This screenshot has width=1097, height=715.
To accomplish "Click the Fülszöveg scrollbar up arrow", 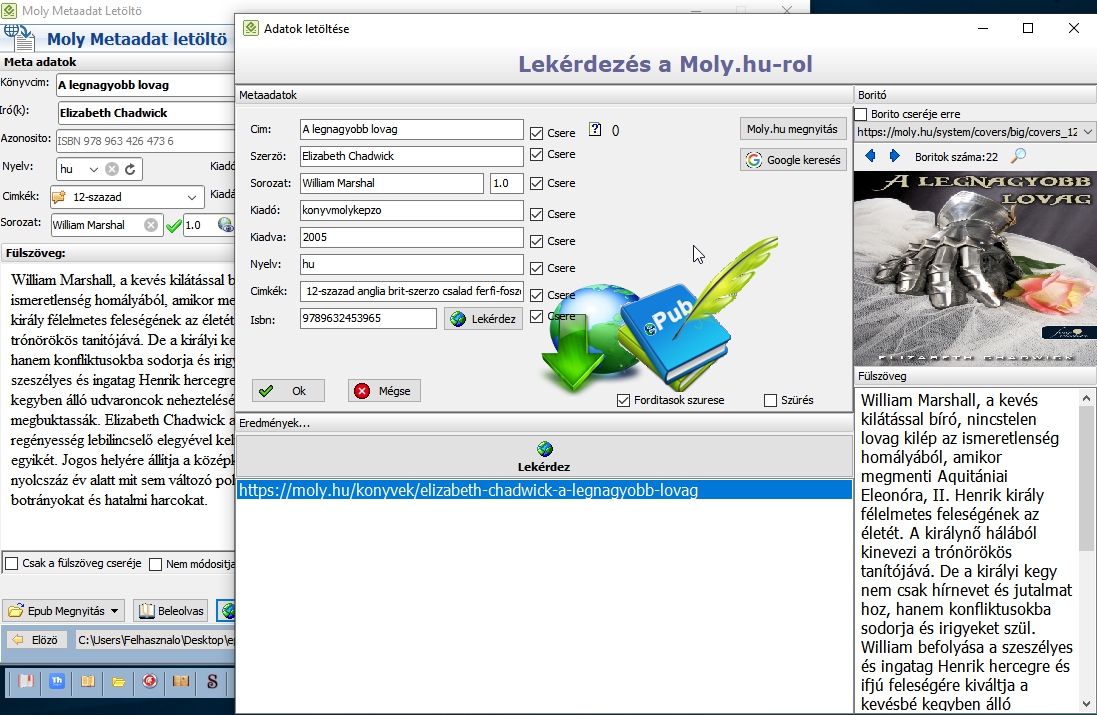I will pos(1086,398).
